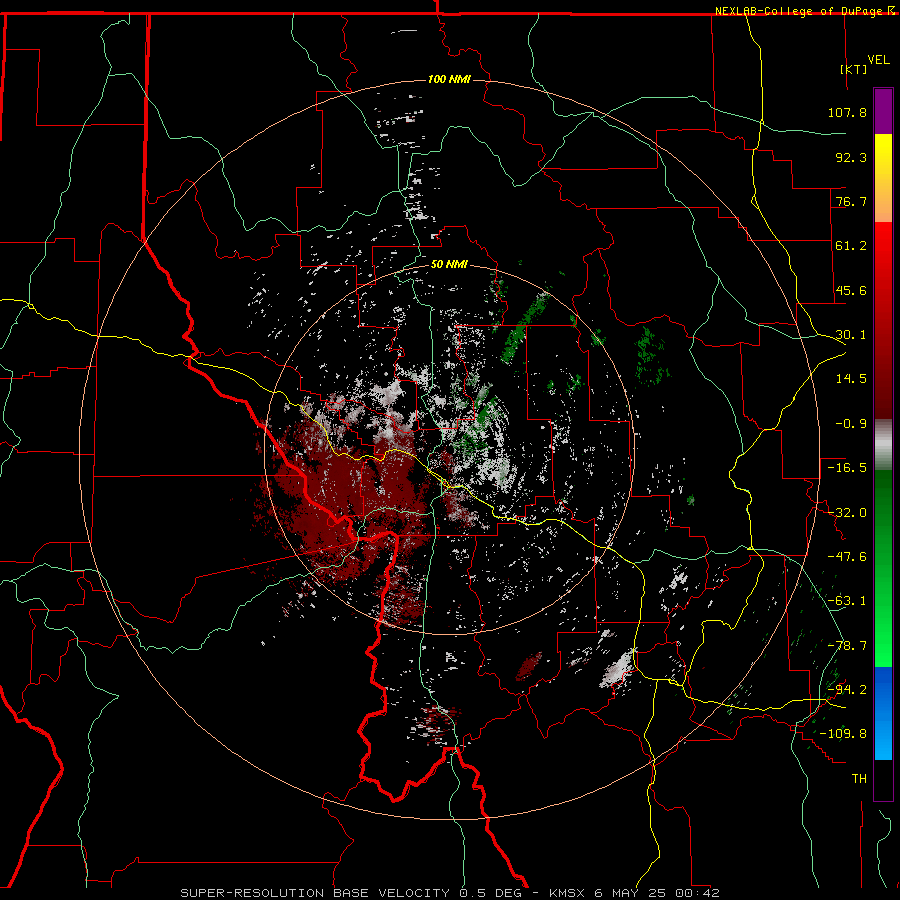Click the TH threshold label in legend
The width and height of the screenshot is (900, 900).
(x=859, y=779)
